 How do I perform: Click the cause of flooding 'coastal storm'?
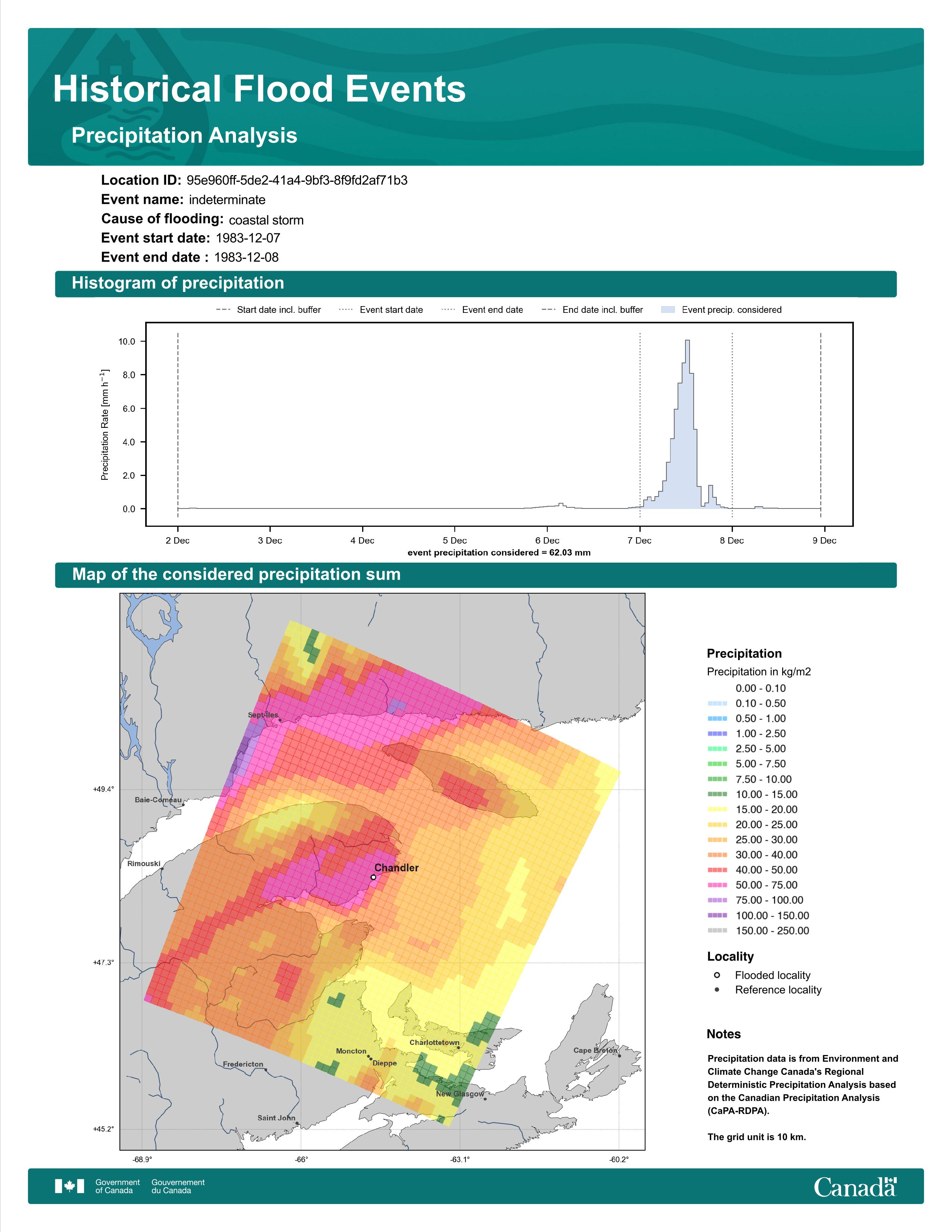click(266, 220)
